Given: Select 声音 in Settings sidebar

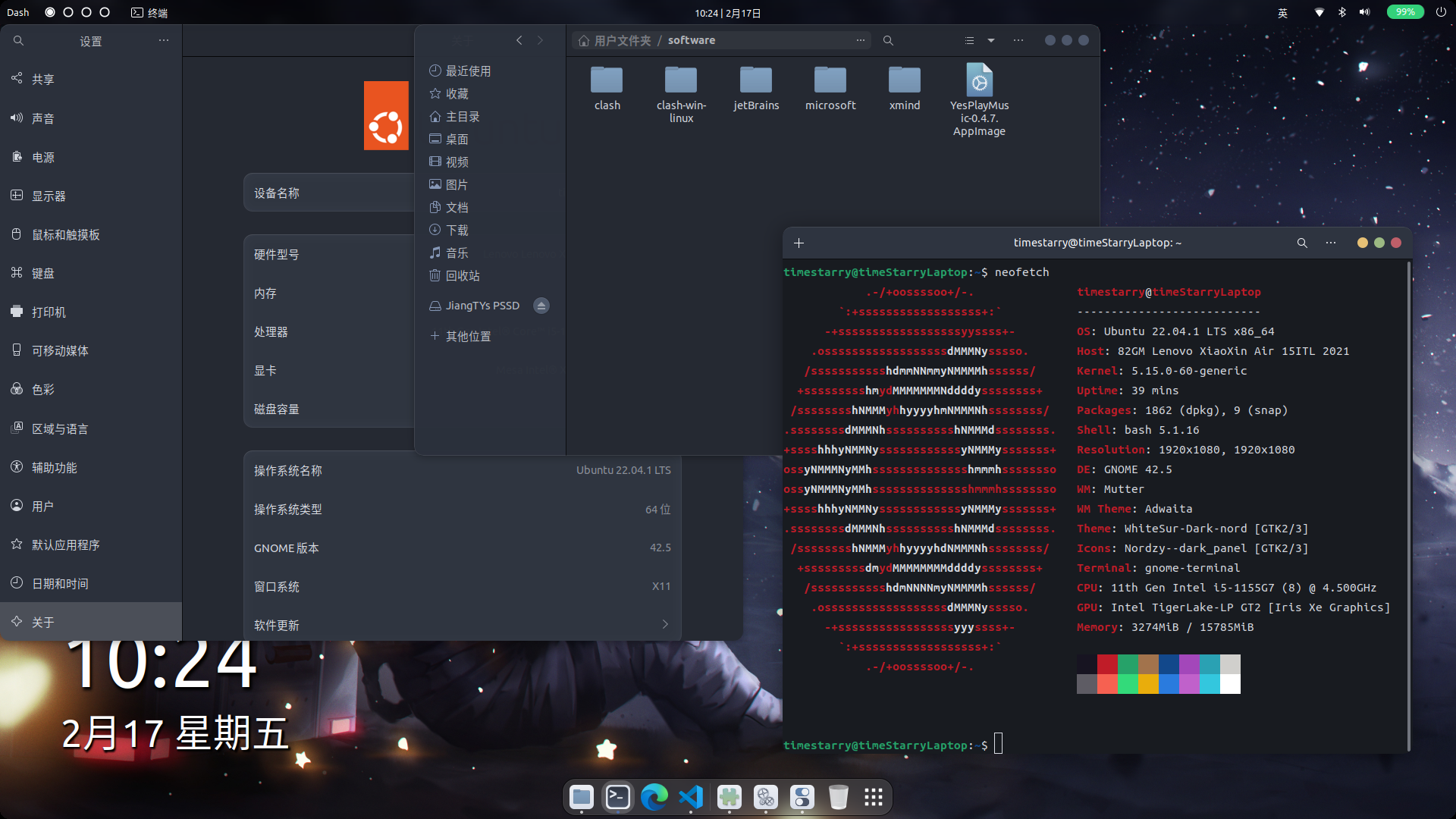Looking at the screenshot, I should coord(91,118).
